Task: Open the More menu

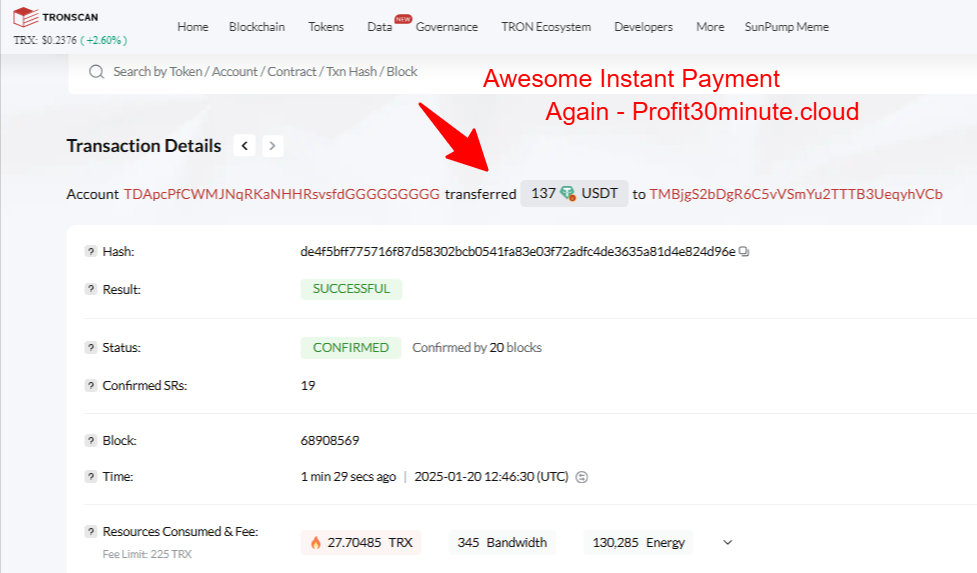Action: point(710,27)
